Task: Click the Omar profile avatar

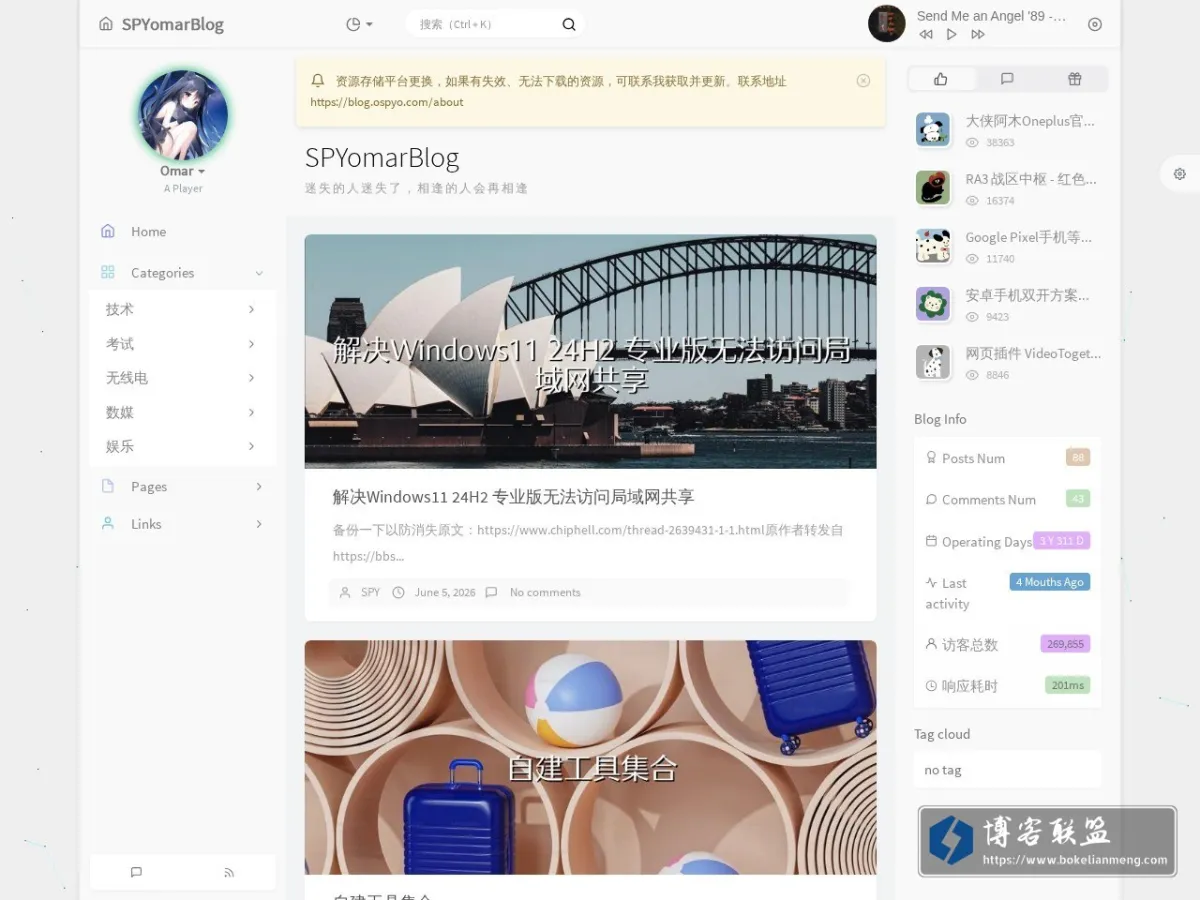Action: (x=183, y=115)
